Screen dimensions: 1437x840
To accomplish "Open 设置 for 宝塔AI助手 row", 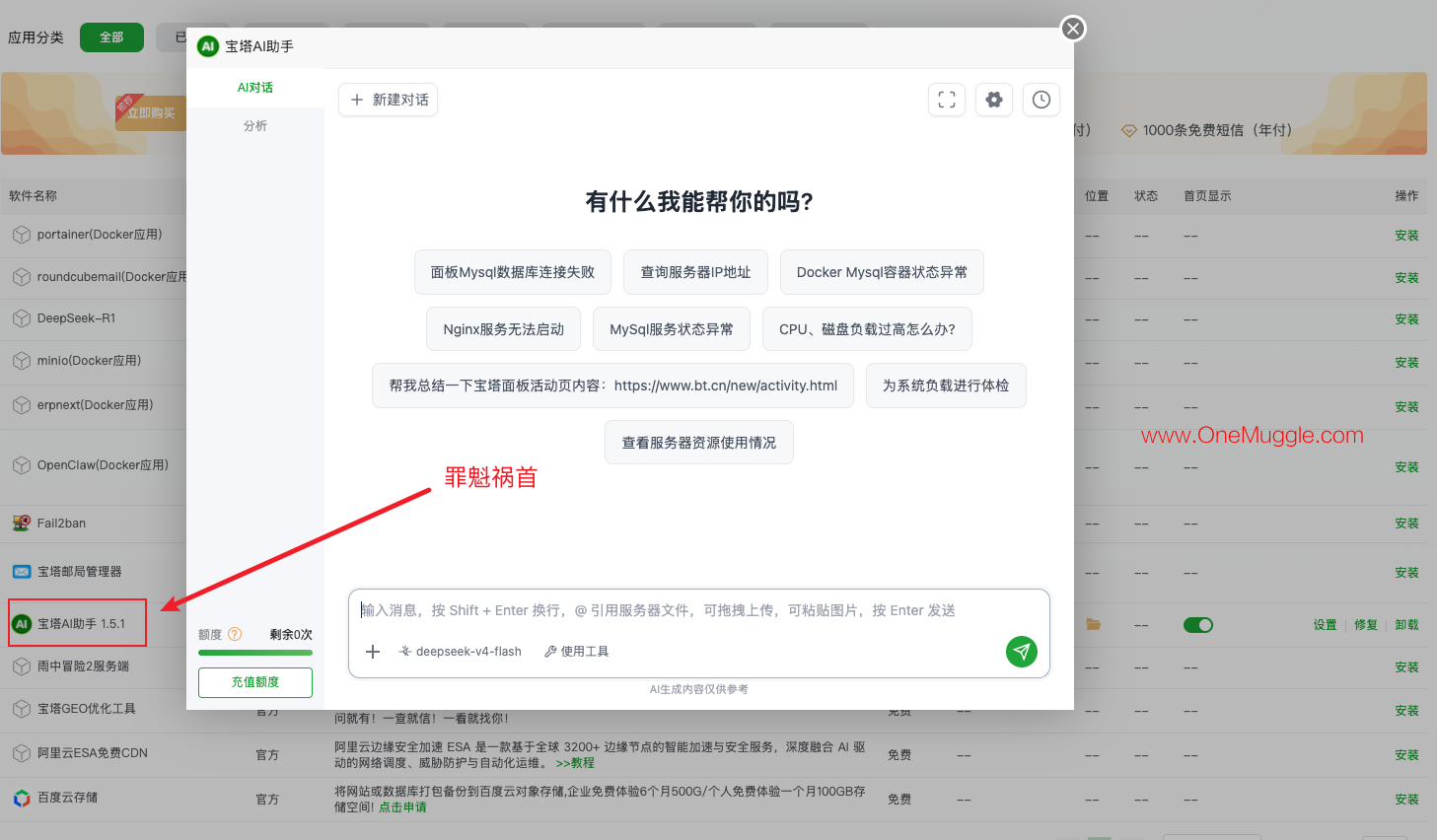I will 1325,625.
